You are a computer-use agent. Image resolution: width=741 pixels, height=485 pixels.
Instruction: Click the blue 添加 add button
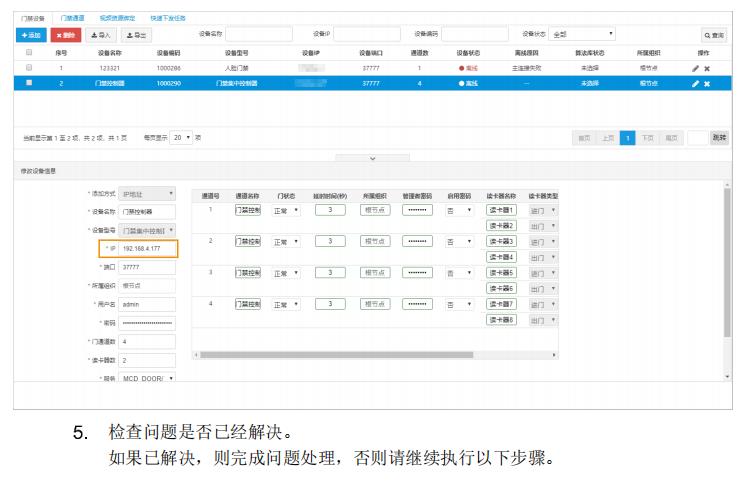31,35
